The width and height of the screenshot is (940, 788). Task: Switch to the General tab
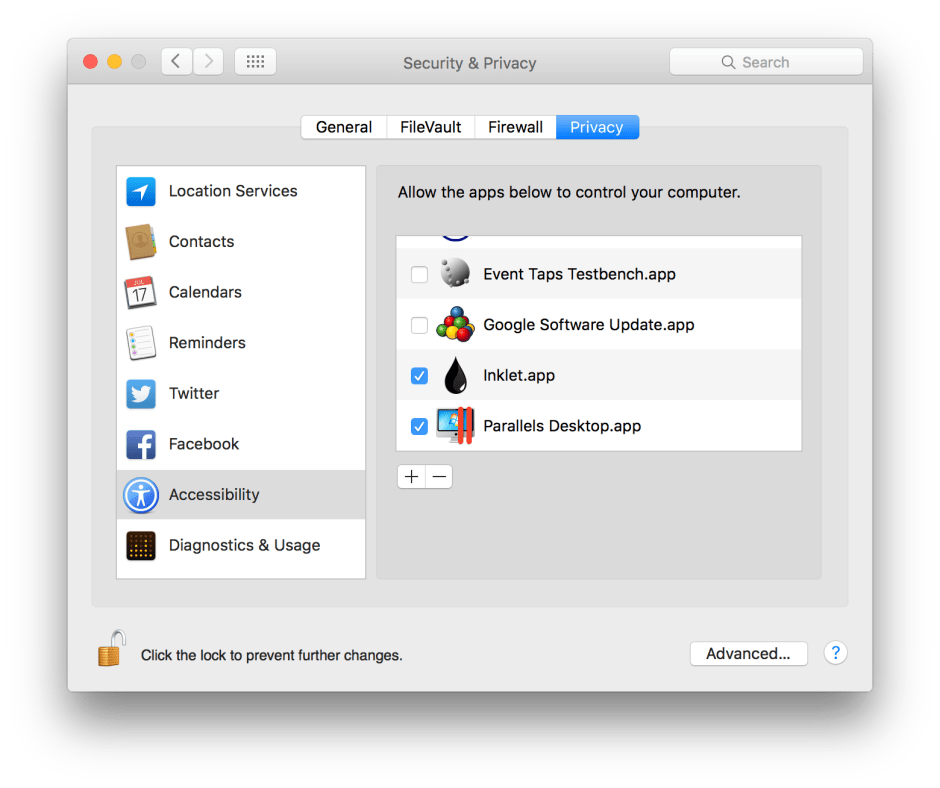(x=344, y=127)
